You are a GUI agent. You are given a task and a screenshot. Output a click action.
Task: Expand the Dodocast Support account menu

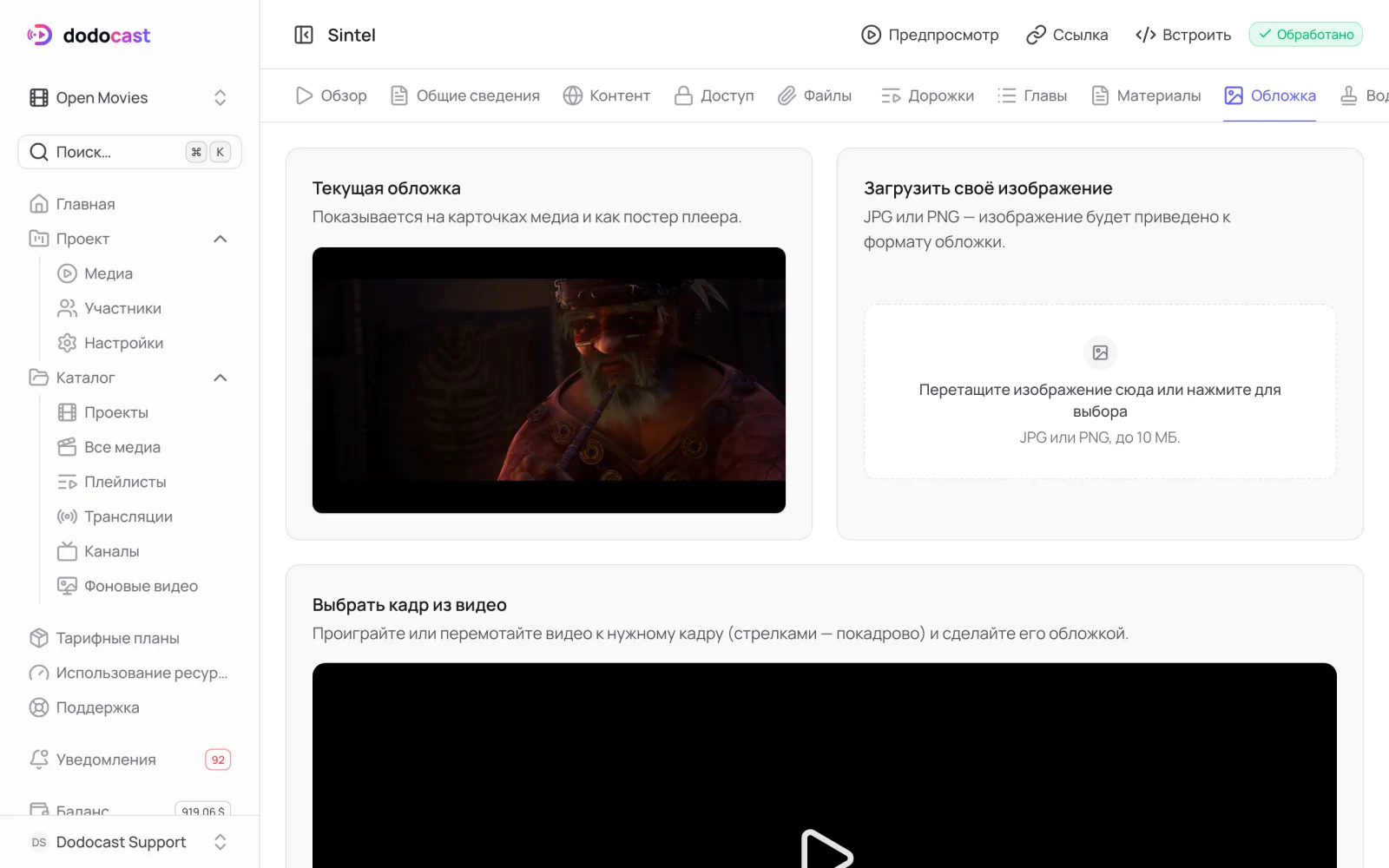129,842
